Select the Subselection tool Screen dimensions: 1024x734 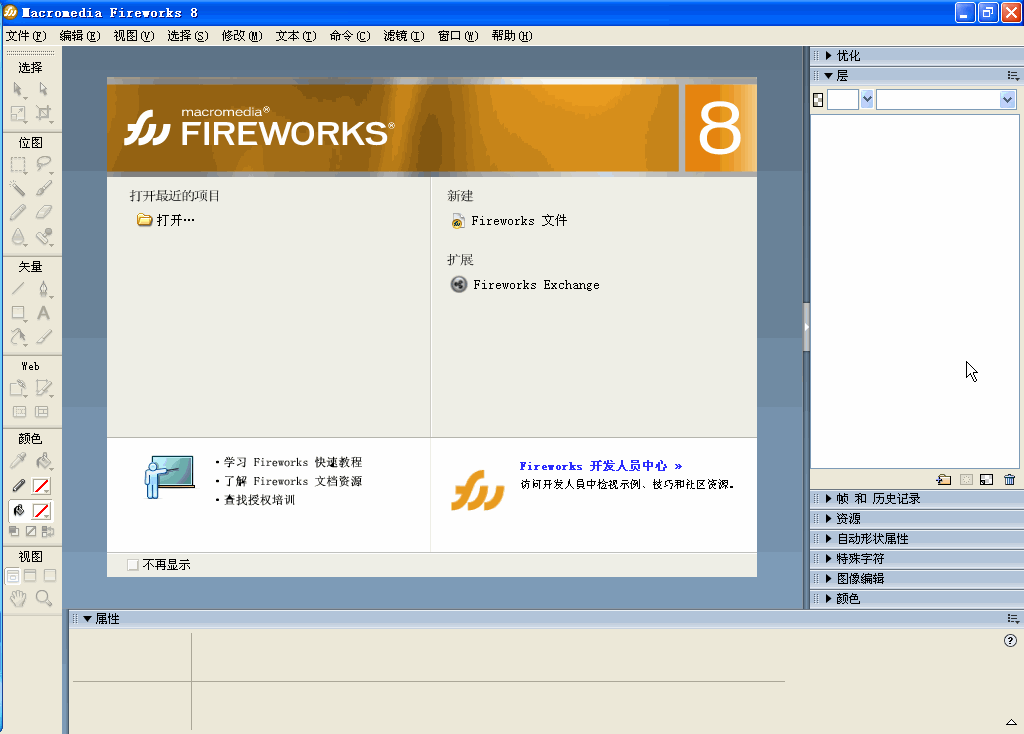pos(43,89)
